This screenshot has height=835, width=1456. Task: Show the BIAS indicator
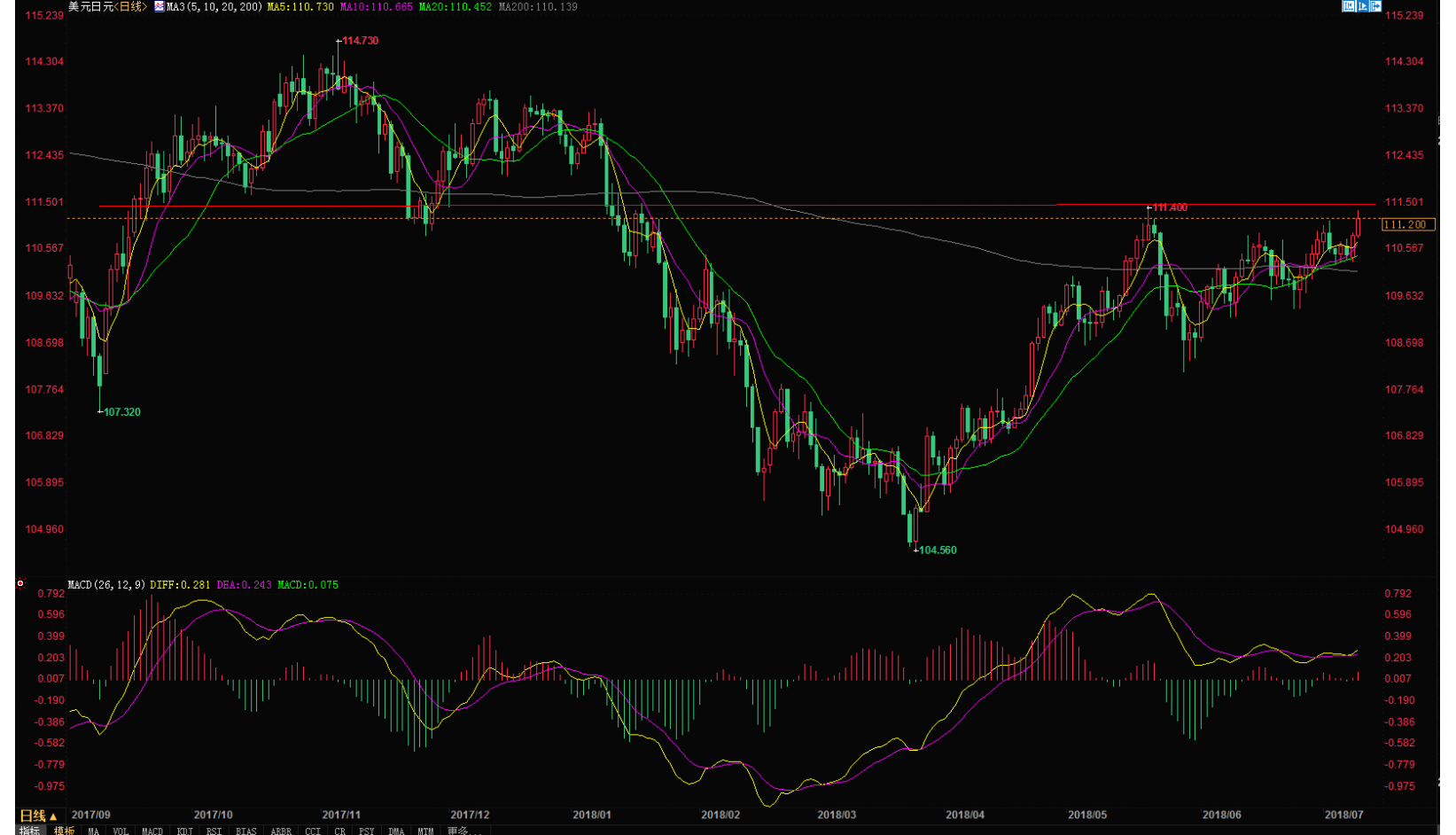(x=245, y=831)
